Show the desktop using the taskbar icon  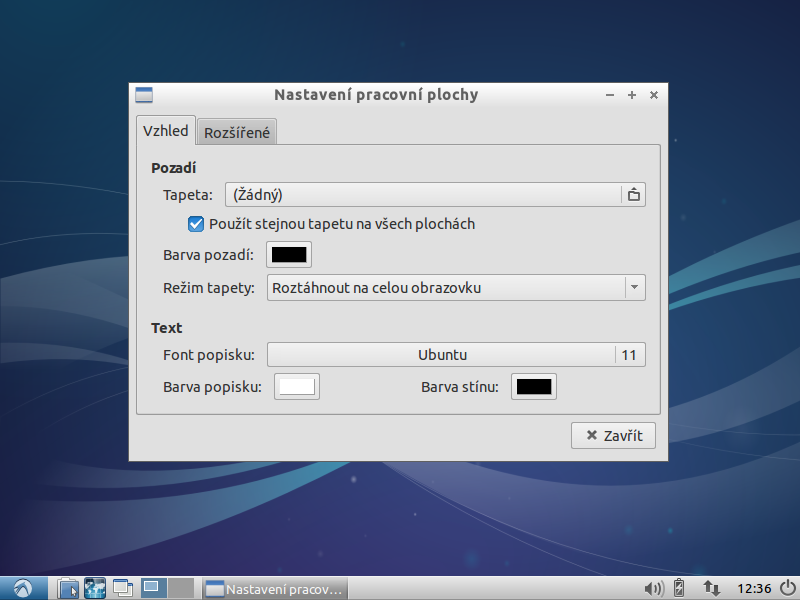pos(152,588)
